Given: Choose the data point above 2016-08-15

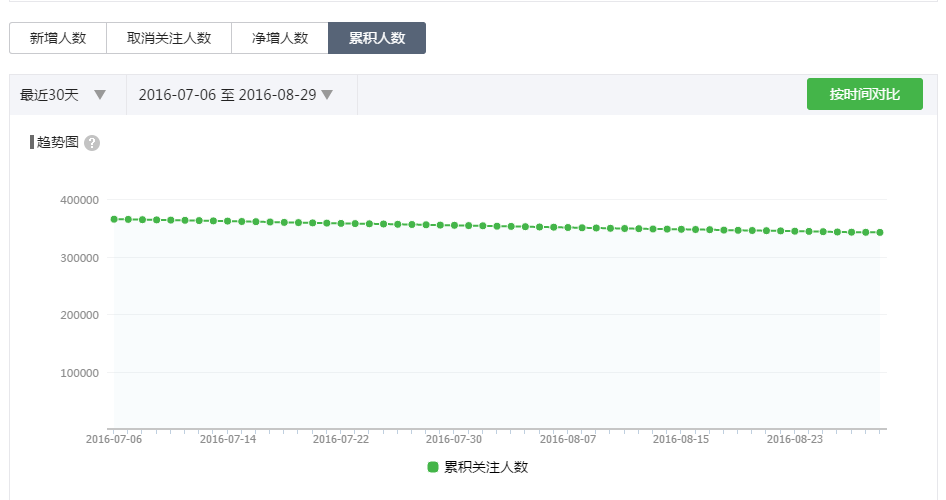Looking at the screenshot, I should click(681, 229).
